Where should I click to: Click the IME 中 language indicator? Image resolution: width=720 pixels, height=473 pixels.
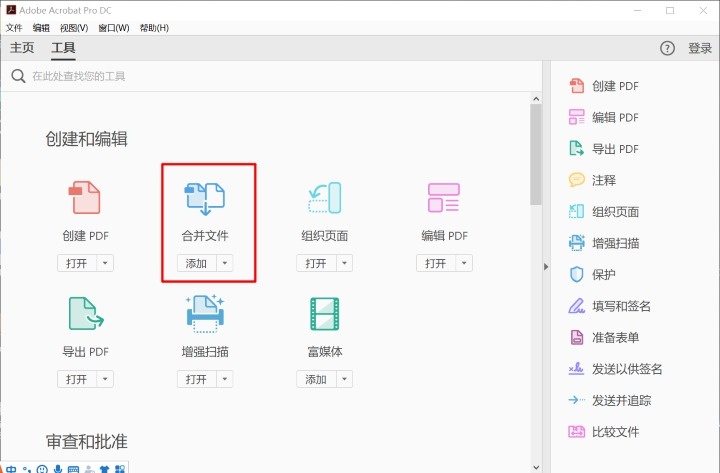[x=11, y=469]
